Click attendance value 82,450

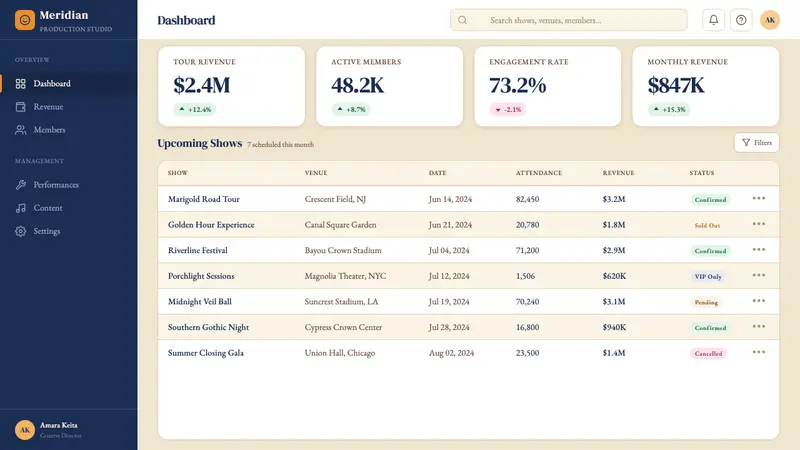click(x=527, y=199)
